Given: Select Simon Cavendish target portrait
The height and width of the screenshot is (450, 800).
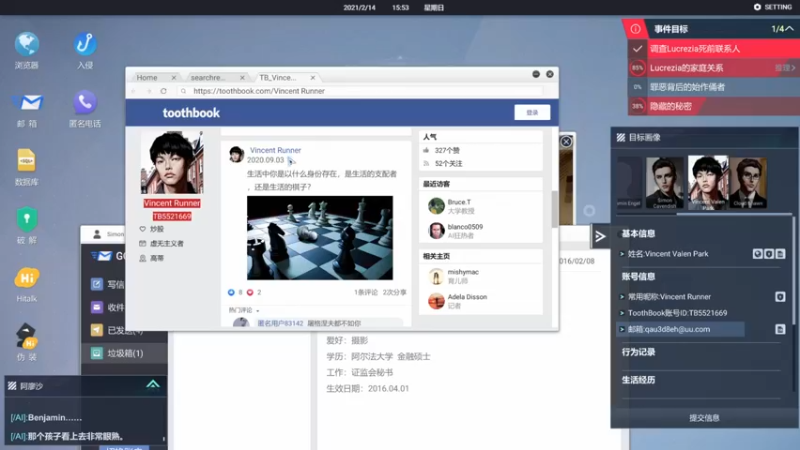Looking at the screenshot, I should tap(664, 183).
